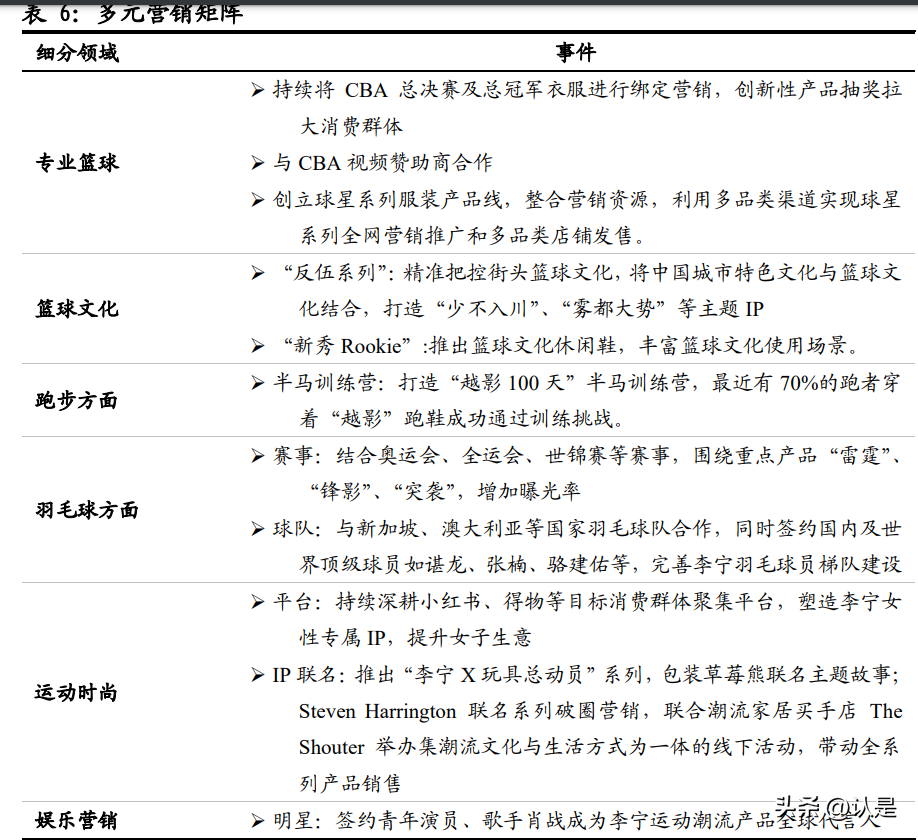This screenshot has width=918, height=840.
Task: Click the arrow bullet before "新秀 Rookie"
Action: point(258,346)
